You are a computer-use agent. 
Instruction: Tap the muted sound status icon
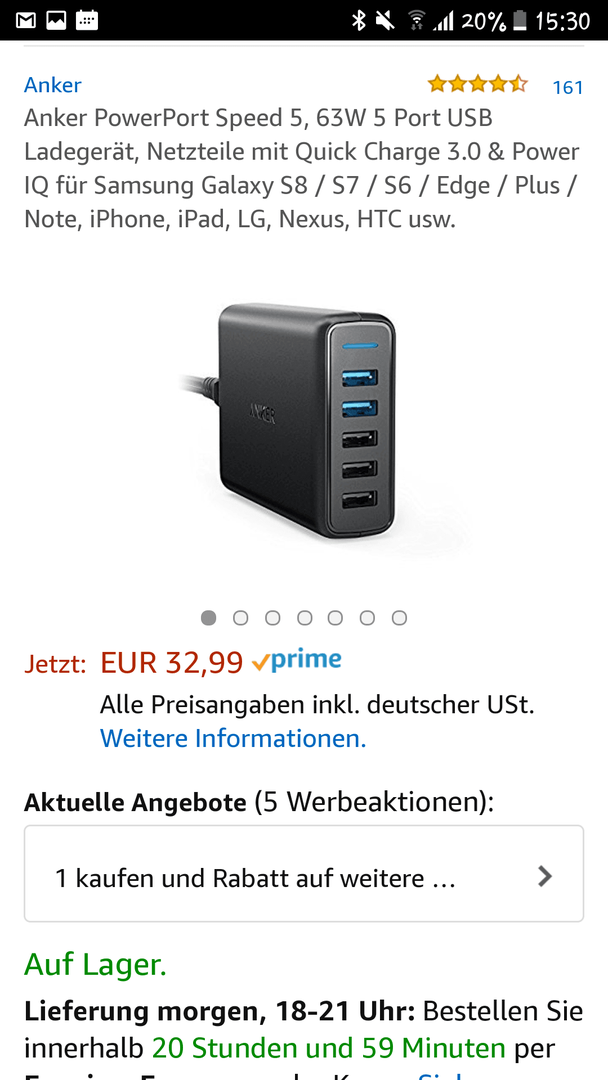point(386,21)
